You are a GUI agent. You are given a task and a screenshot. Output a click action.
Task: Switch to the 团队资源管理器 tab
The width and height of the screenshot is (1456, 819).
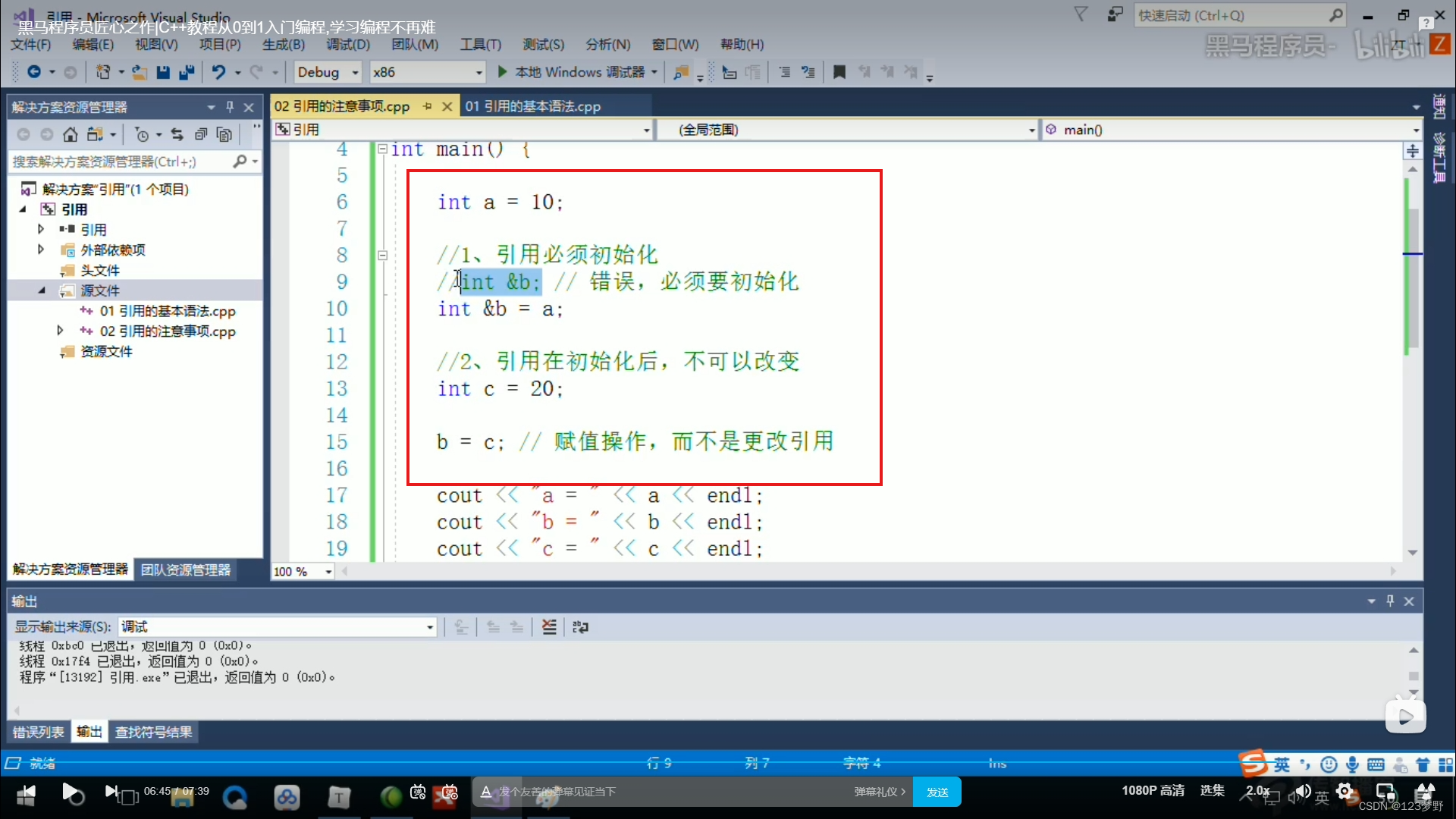186,570
